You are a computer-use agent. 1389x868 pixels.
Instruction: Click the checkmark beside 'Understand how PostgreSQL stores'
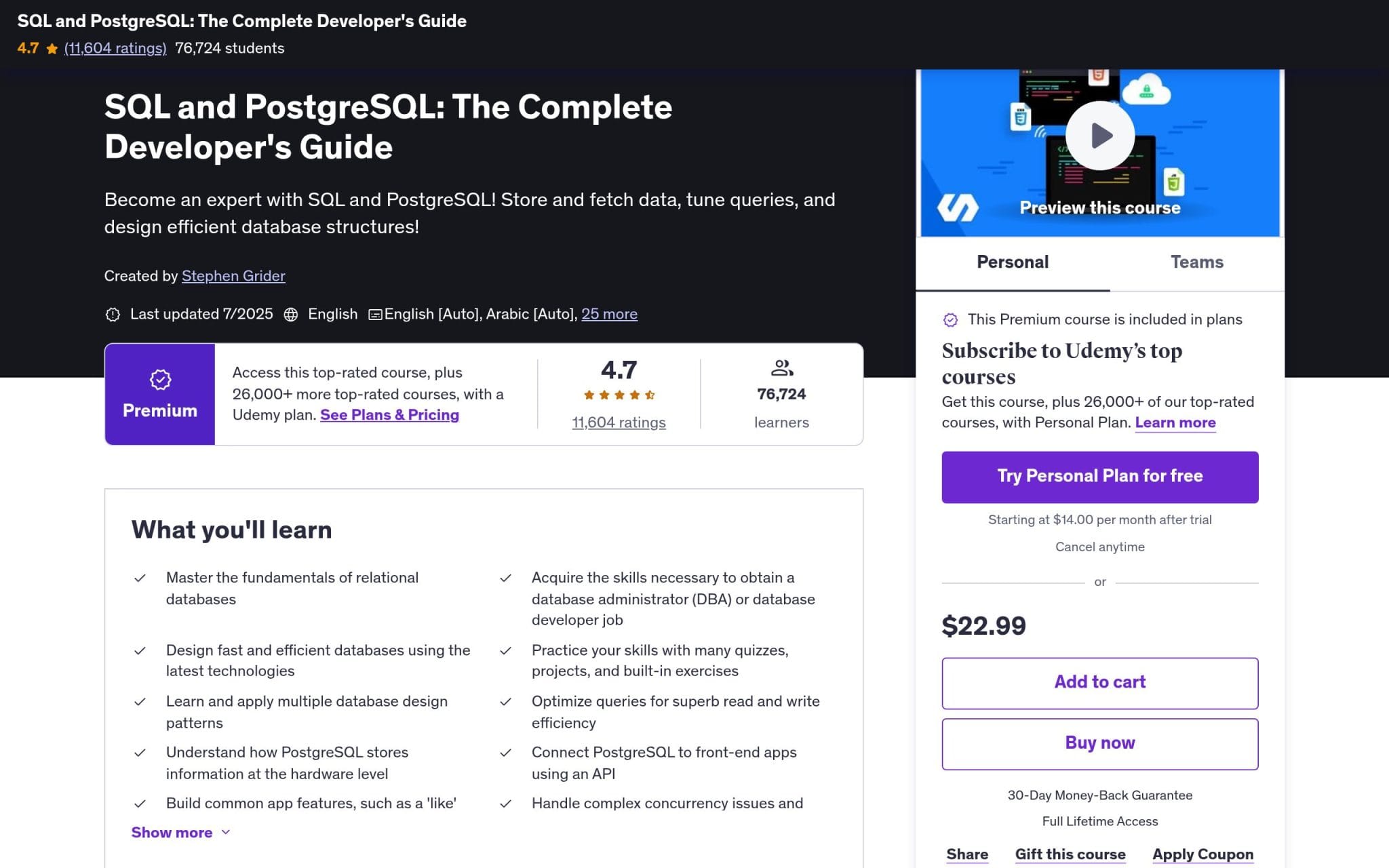tap(140, 753)
